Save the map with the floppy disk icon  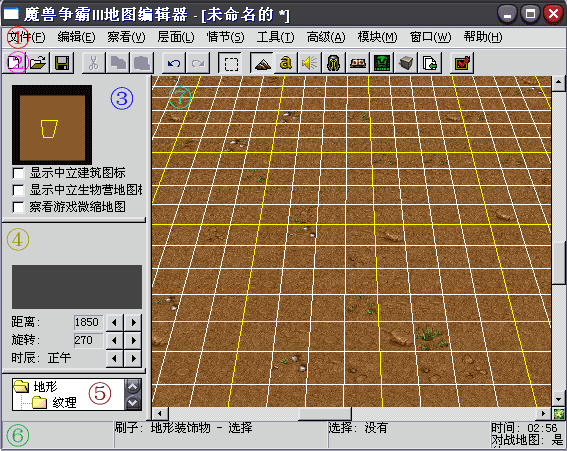(62, 63)
